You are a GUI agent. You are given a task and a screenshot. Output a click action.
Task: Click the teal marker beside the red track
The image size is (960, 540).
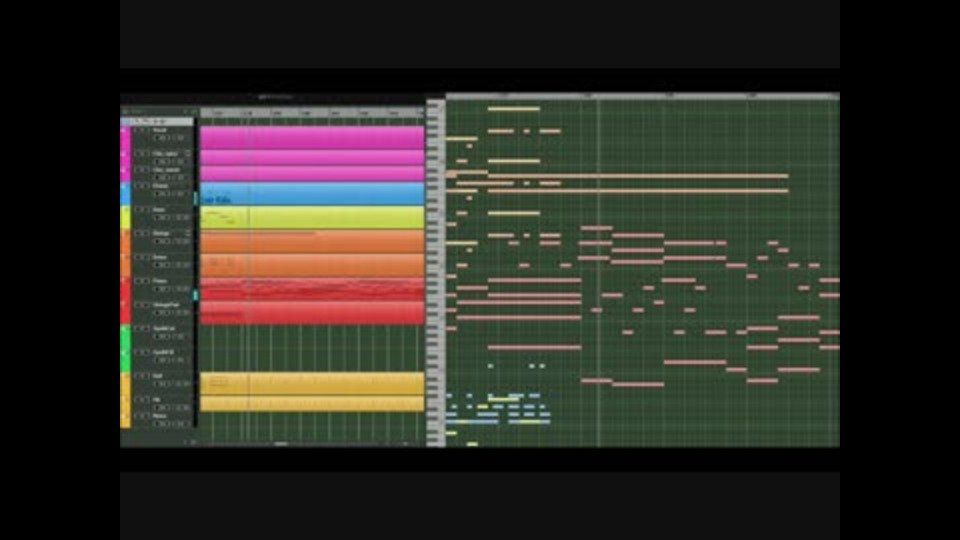point(196,295)
